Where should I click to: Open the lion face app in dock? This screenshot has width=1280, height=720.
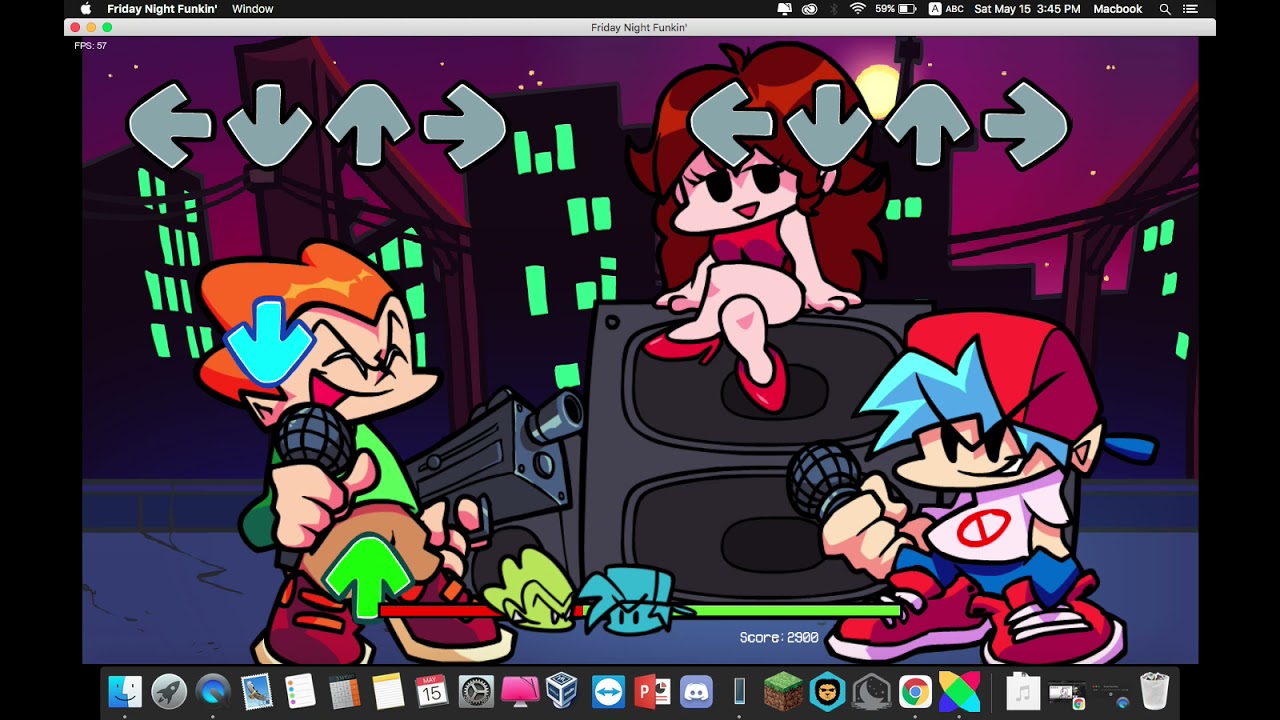pos(827,691)
